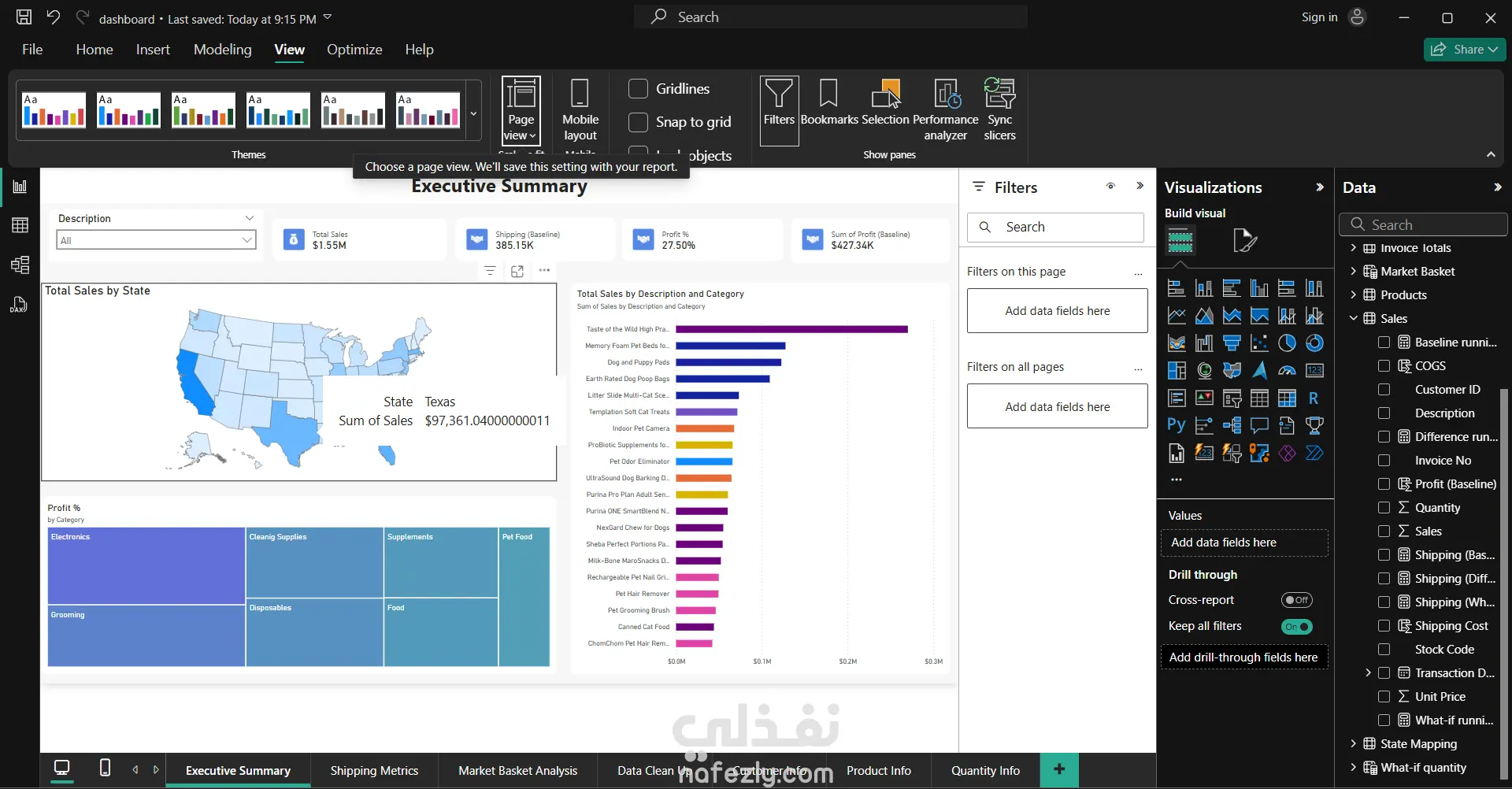Expand the Market Basket table
The height and width of the screenshot is (789, 1512).
(x=1353, y=272)
